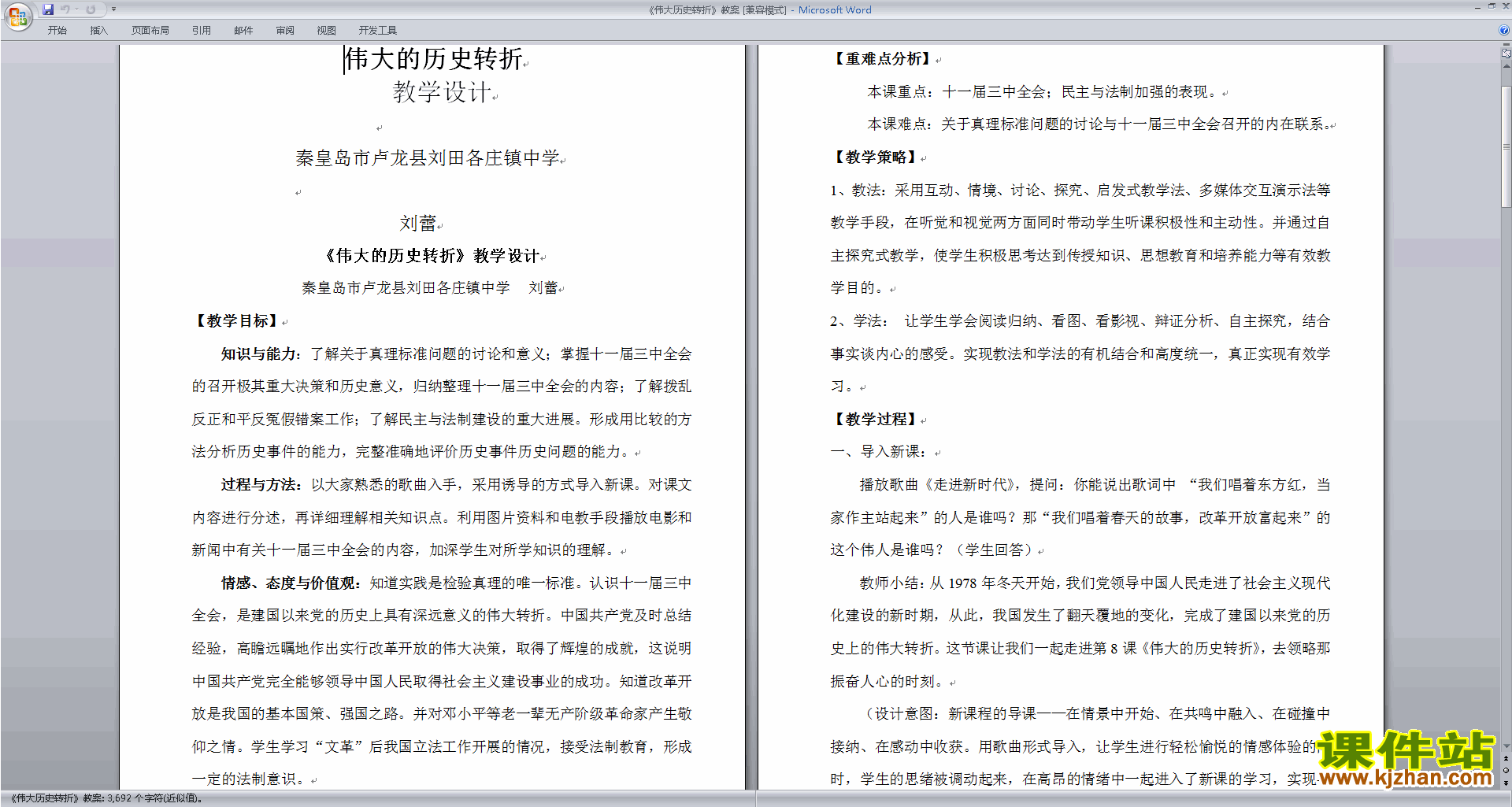
Task: Click the line starting 教师小结
Action: coord(1095,583)
